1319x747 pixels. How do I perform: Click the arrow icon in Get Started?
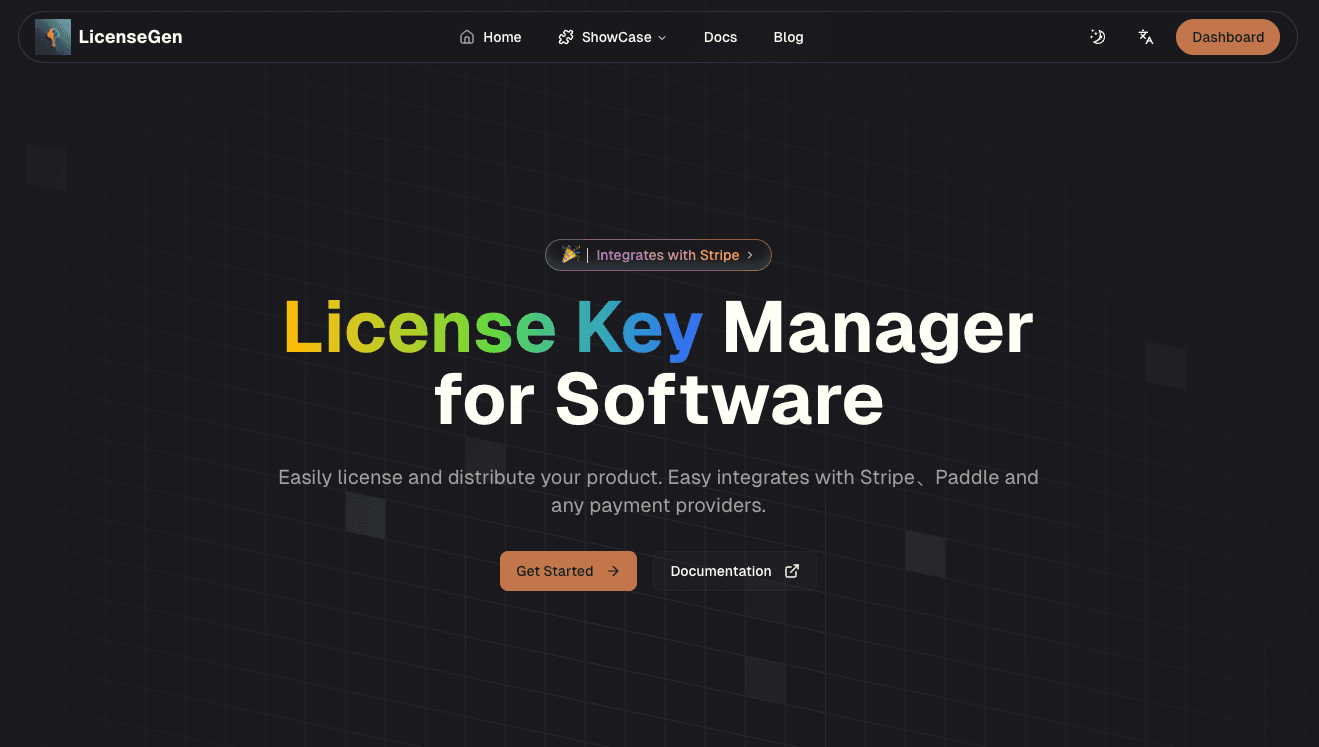click(x=614, y=571)
